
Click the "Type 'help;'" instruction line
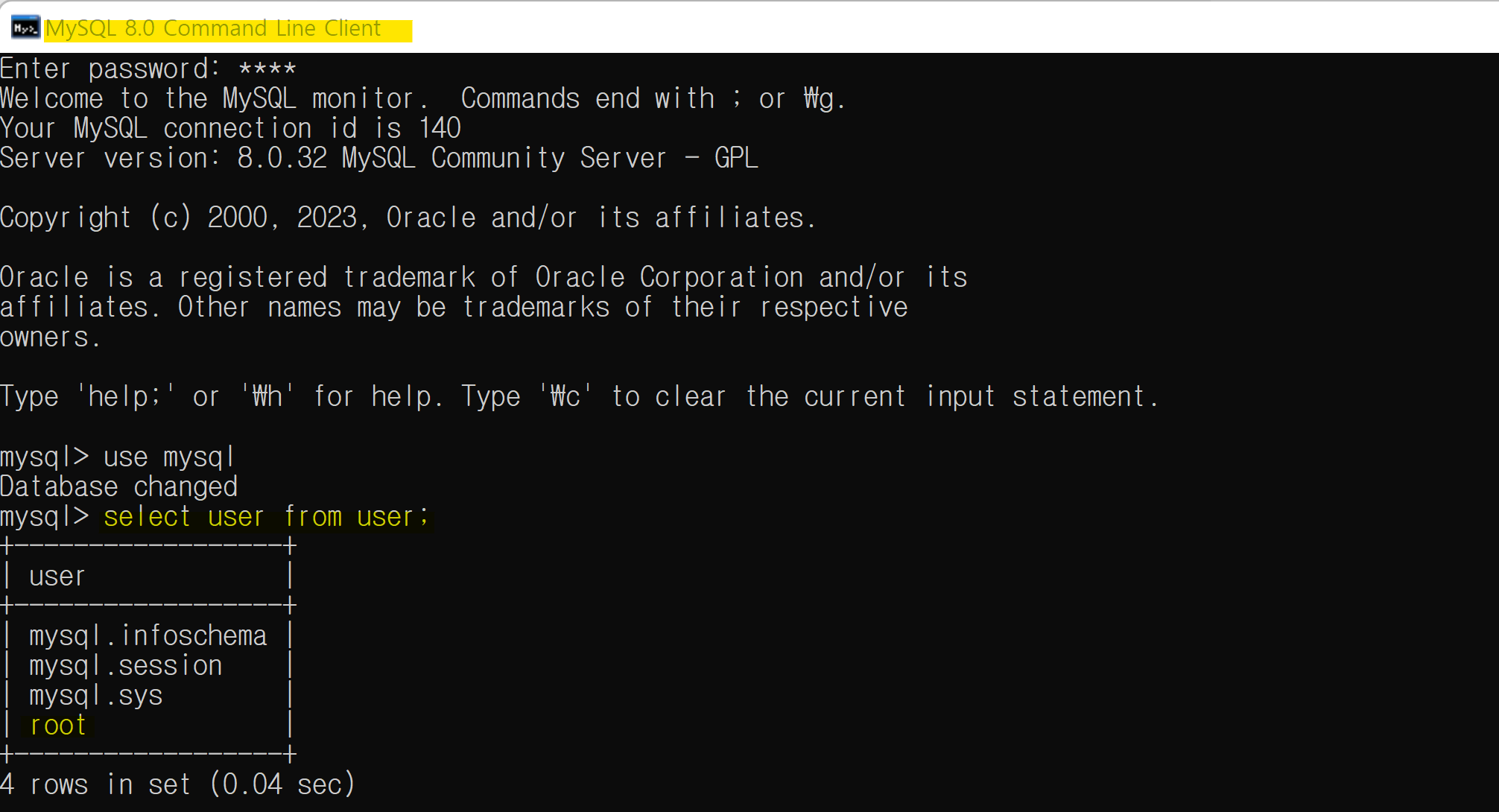click(x=580, y=396)
